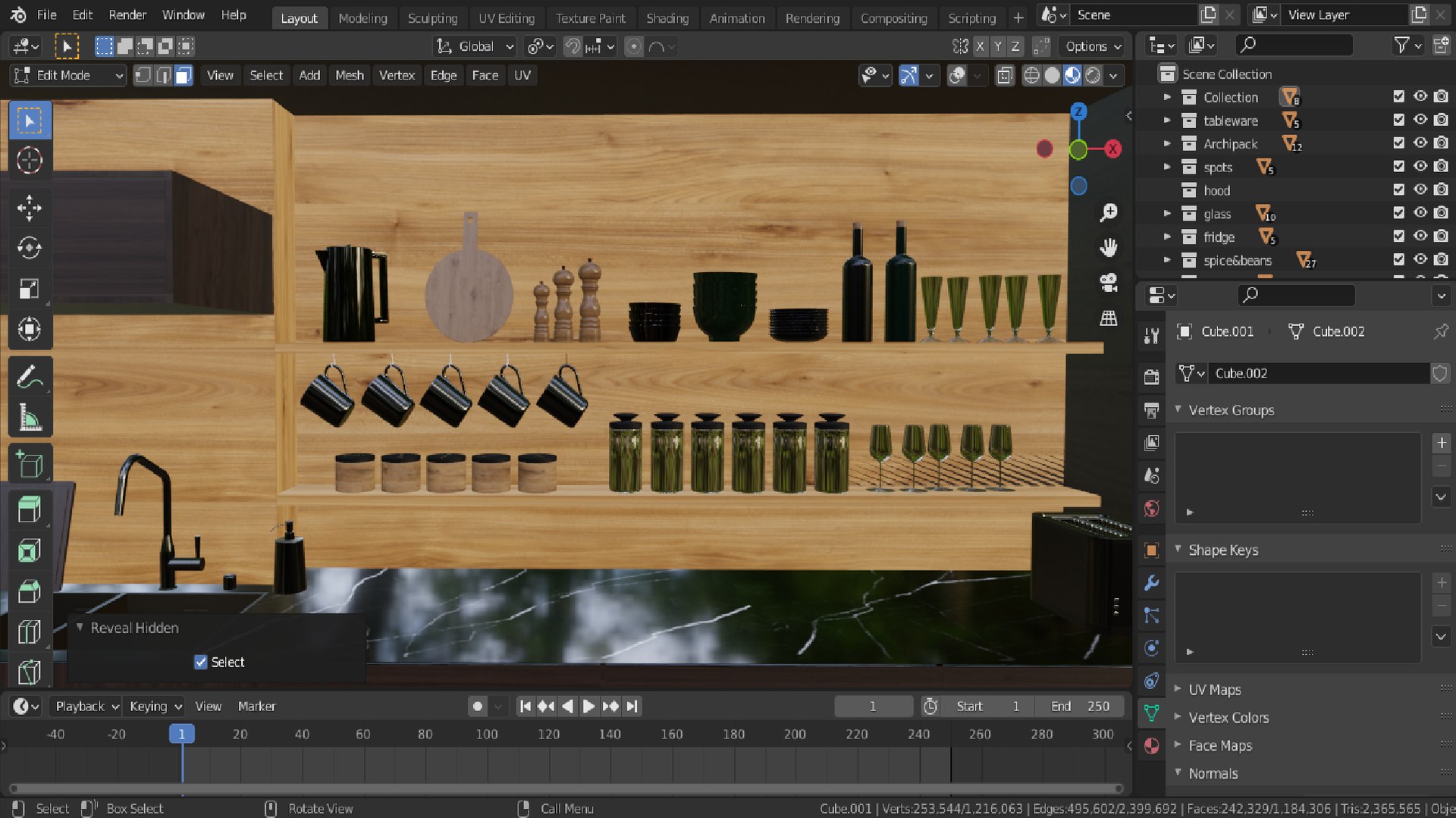Screen dimensions: 1456x818
Task: Add a new vertex group
Action: [1442, 443]
